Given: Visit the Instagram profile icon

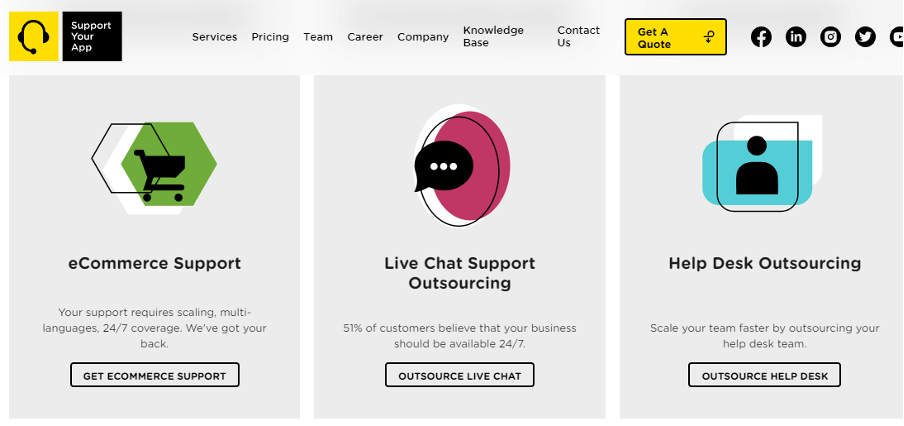Looking at the screenshot, I should (830, 37).
